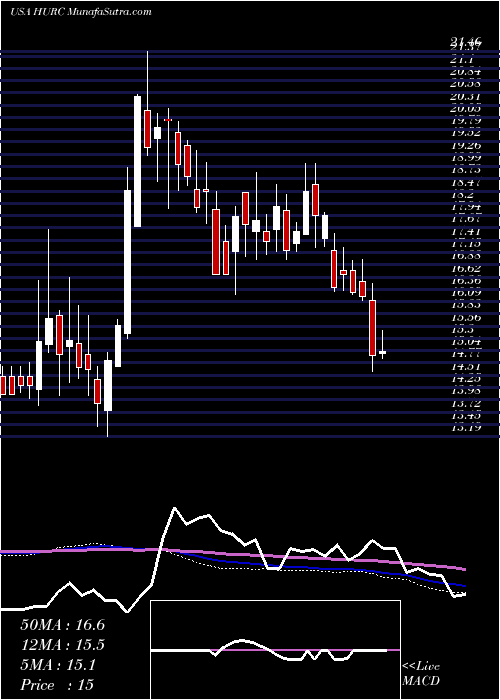Click the Price : 15 readout

click(x=57, y=685)
